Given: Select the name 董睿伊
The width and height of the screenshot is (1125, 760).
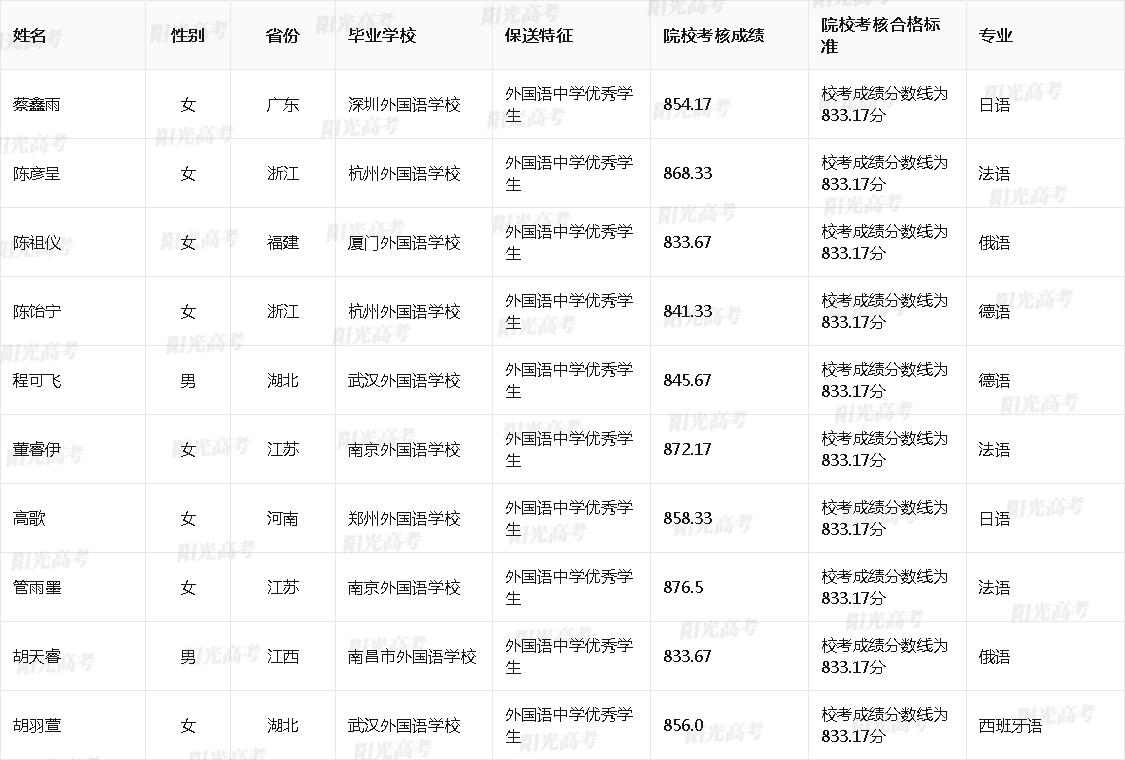Looking at the screenshot, I should (37, 449).
